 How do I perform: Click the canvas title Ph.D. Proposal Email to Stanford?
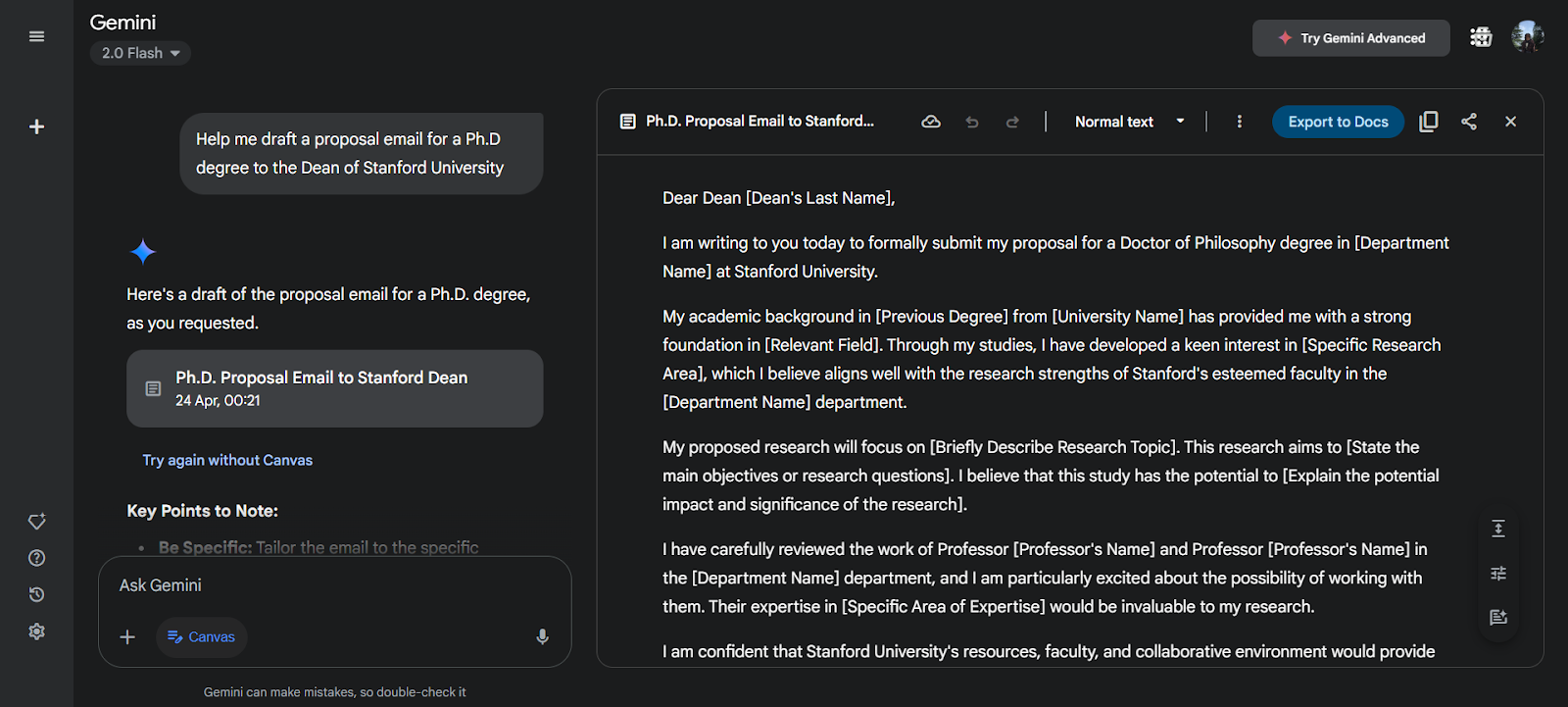pyautogui.click(x=759, y=122)
